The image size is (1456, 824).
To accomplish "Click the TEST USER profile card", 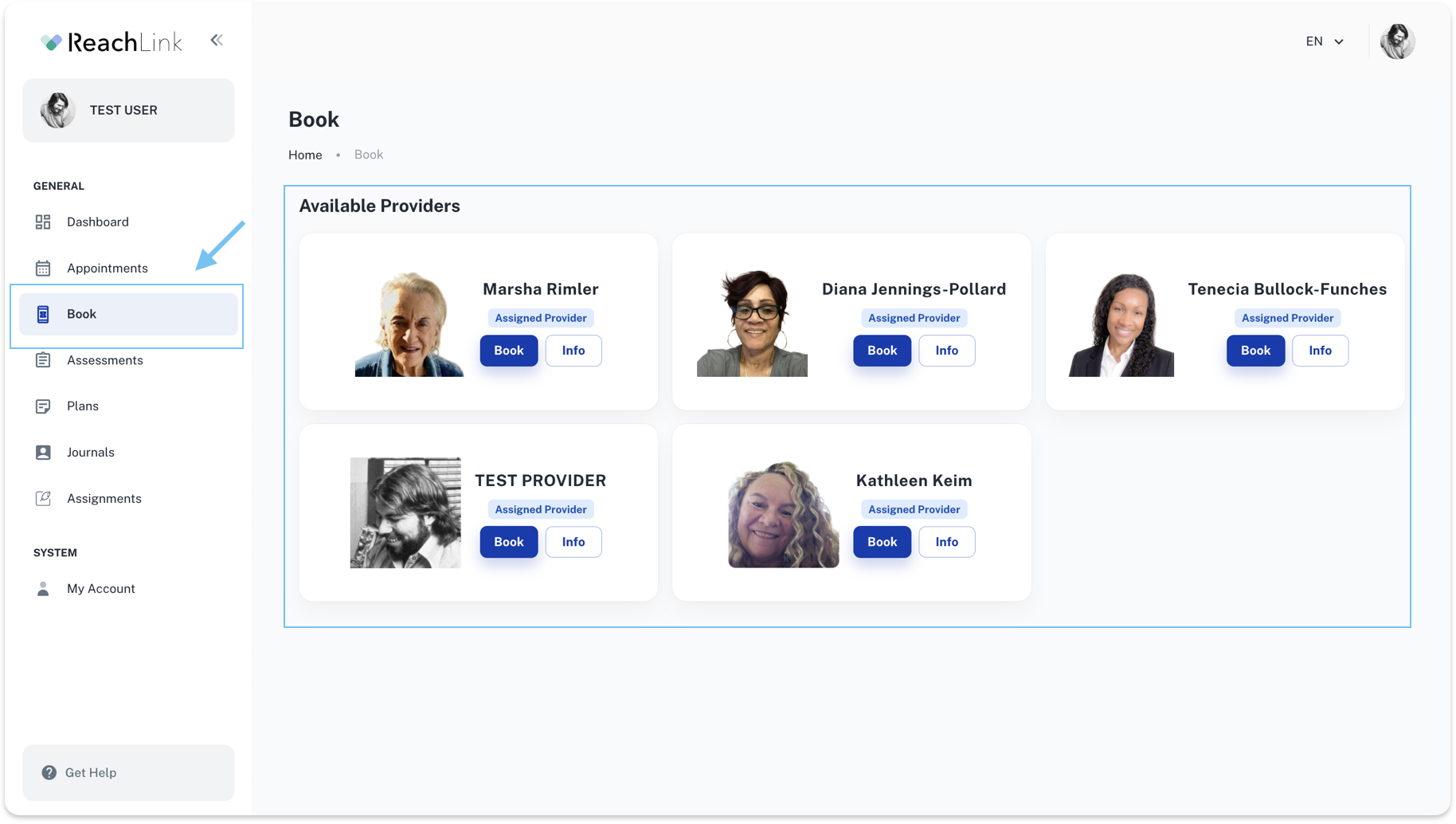I will click(x=128, y=110).
